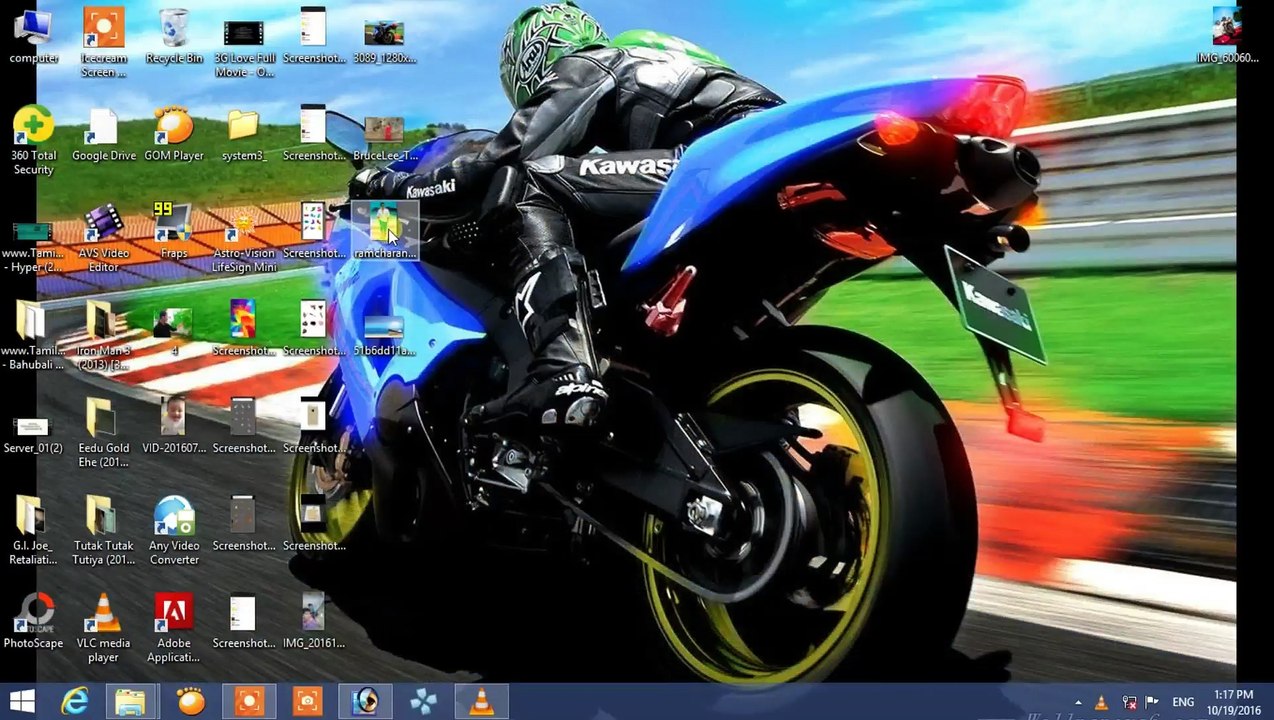Image resolution: width=1274 pixels, height=720 pixels.
Task: Open the clock showing 1:17 PM
Action: [1232, 702]
